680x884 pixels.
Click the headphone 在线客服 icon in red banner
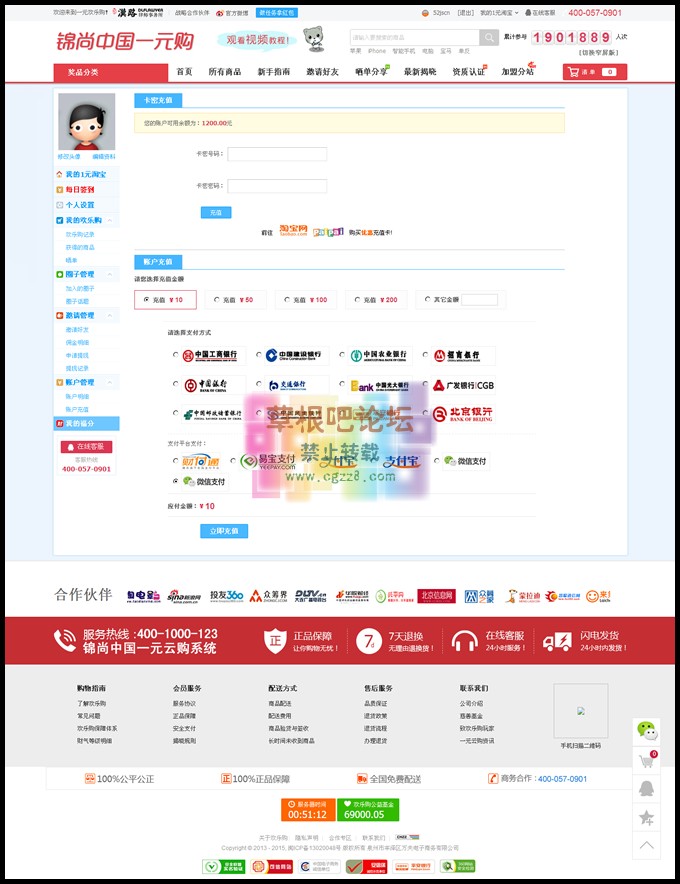[465, 641]
